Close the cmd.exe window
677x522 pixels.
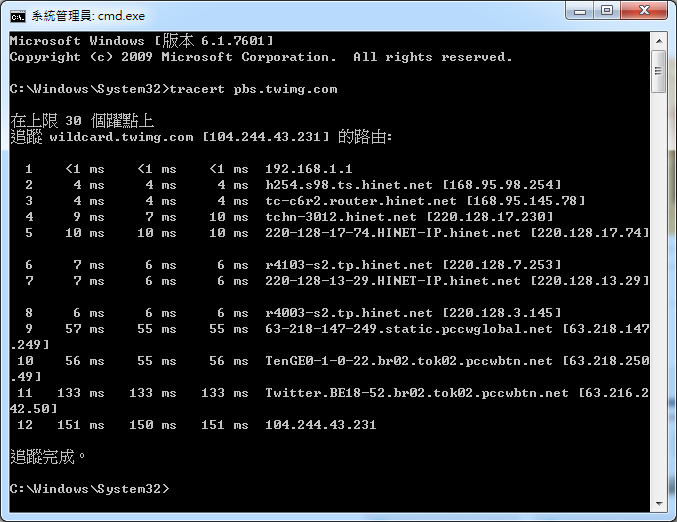(x=644, y=11)
